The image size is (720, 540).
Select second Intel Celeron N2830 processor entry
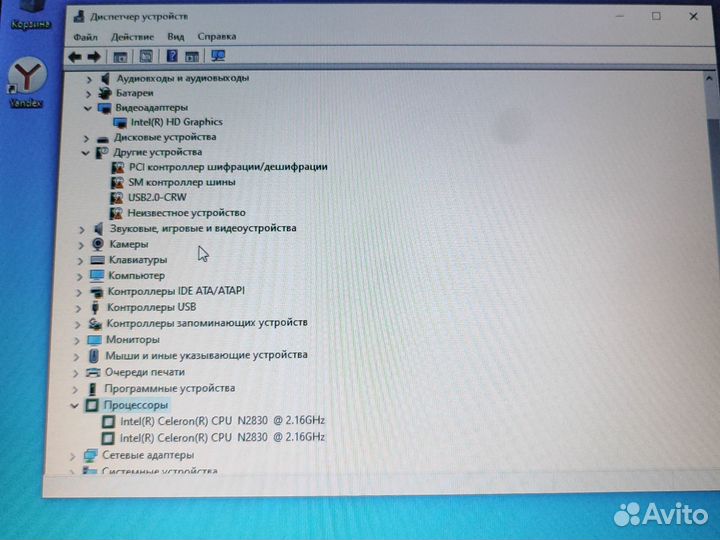pyautogui.click(x=222, y=438)
